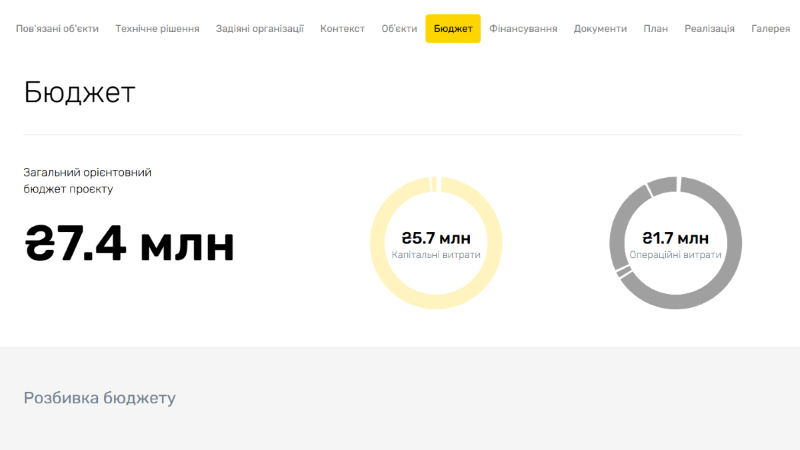The image size is (800, 450).
Task: Click the ₴7.4 млн total budget figure
Action: click(x=129, y=245)
